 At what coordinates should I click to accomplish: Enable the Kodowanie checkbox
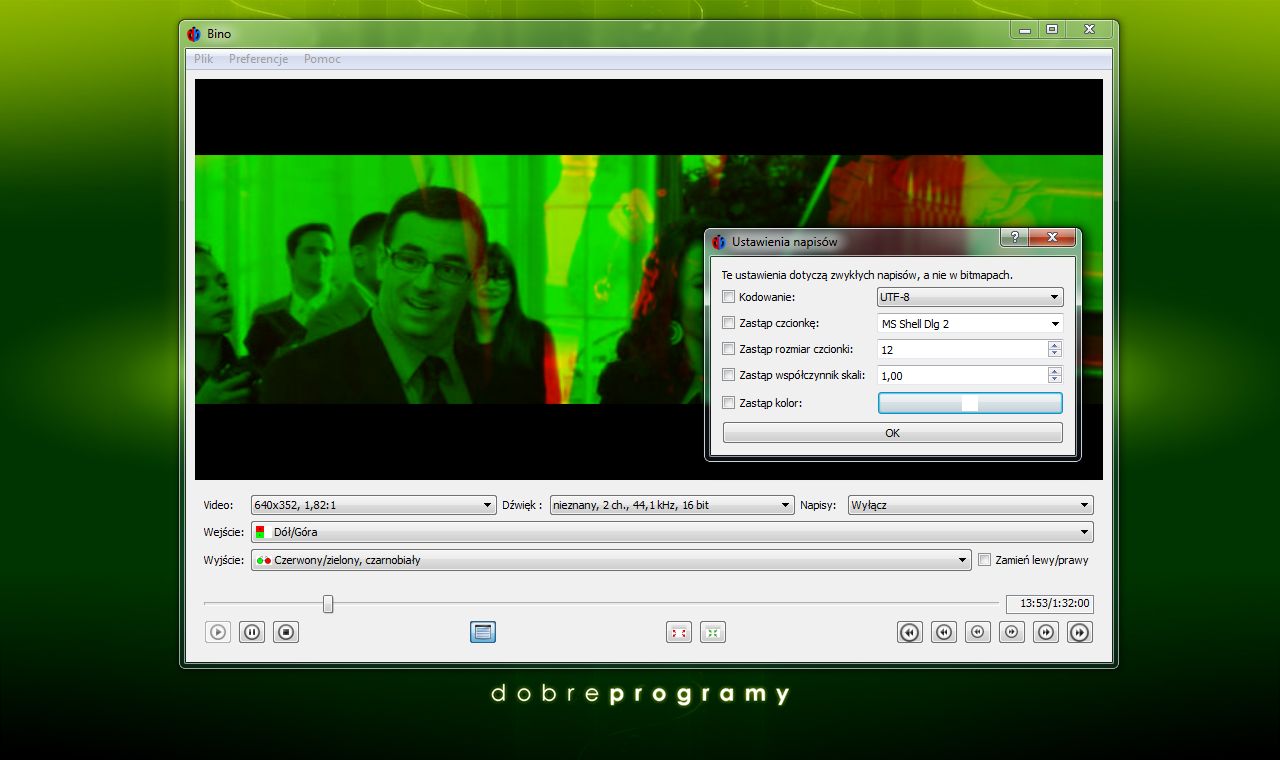(x=729, y=297)
